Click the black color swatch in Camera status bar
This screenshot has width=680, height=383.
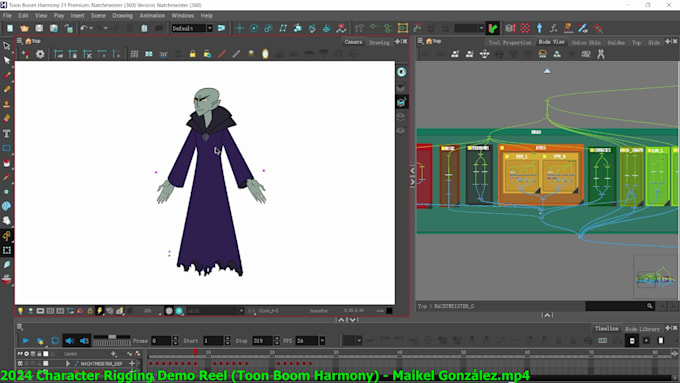(x=389, y=311)
